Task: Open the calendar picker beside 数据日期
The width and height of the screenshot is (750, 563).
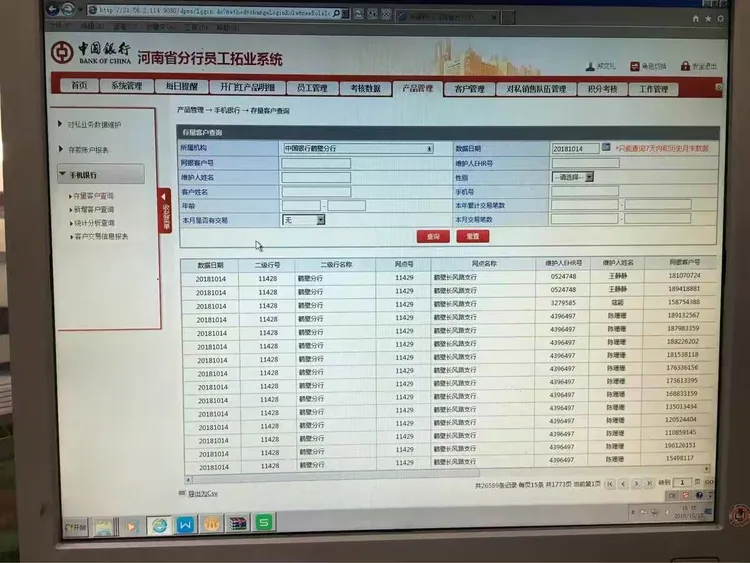Action: (606, 147)
